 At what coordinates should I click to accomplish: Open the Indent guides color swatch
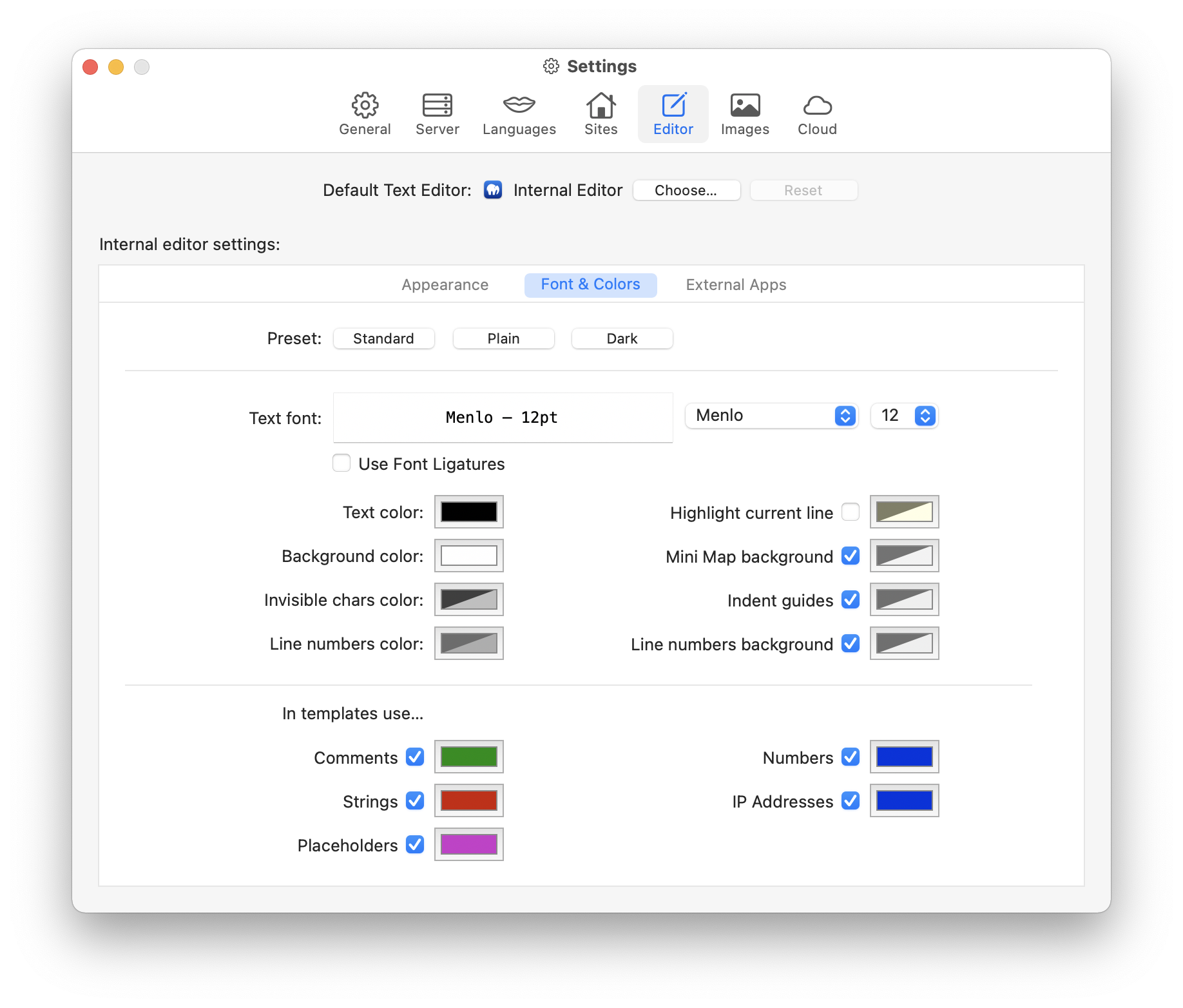click(904, 599)
